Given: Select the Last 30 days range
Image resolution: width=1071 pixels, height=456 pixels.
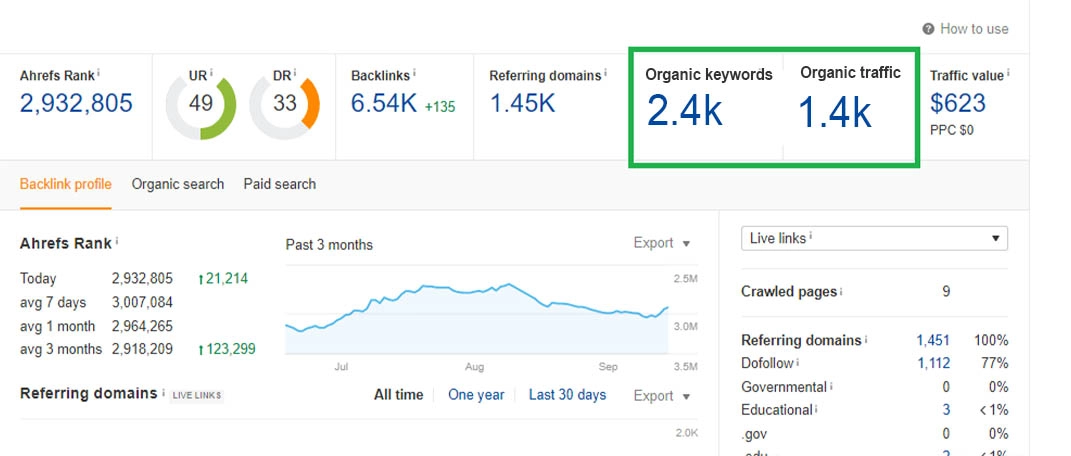Looking at the screenshot, I should [567, 395].
